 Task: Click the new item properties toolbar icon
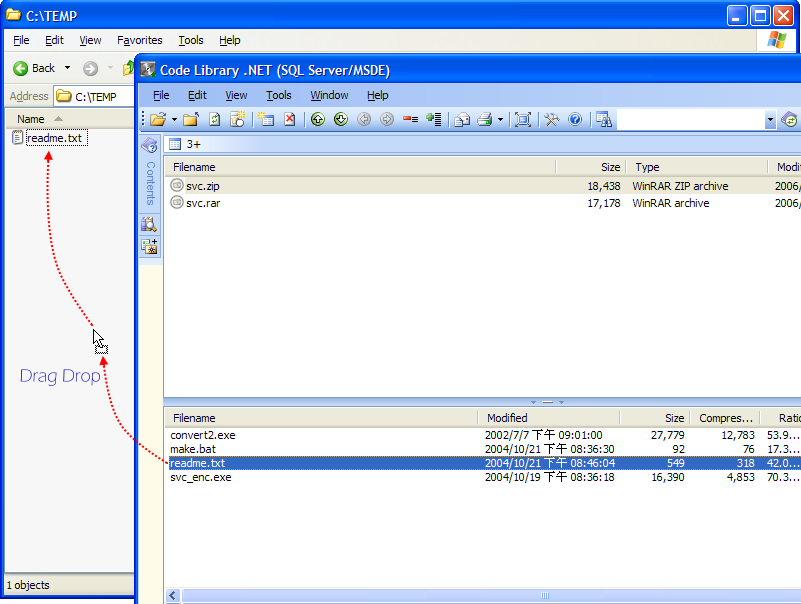[238, 120]
